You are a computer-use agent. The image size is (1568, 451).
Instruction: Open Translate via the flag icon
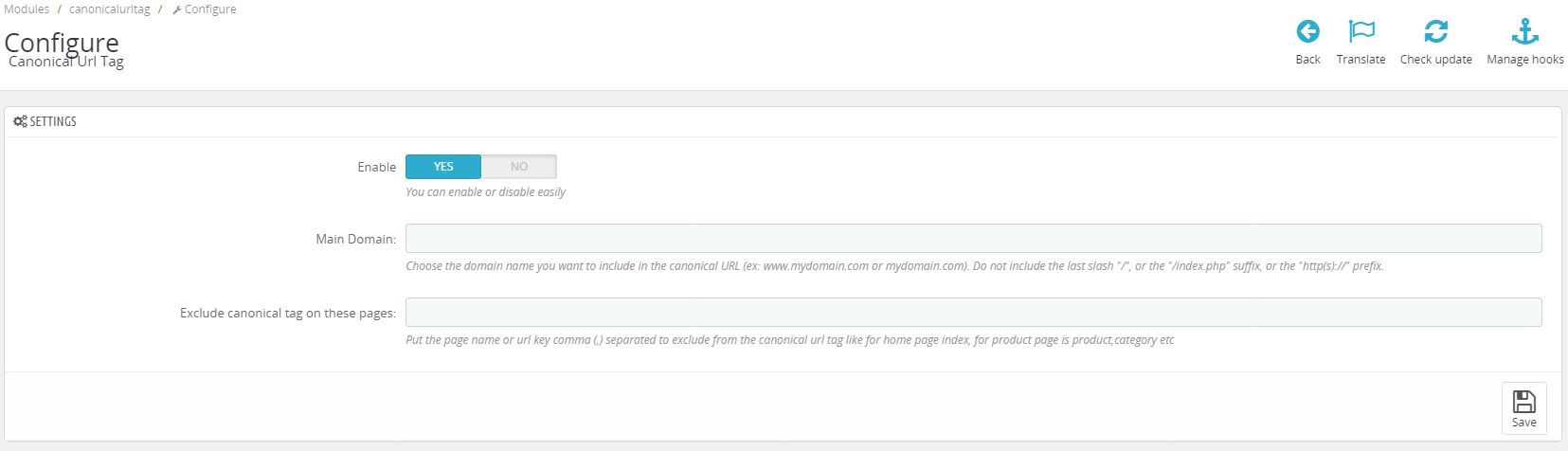(1361, 32)
